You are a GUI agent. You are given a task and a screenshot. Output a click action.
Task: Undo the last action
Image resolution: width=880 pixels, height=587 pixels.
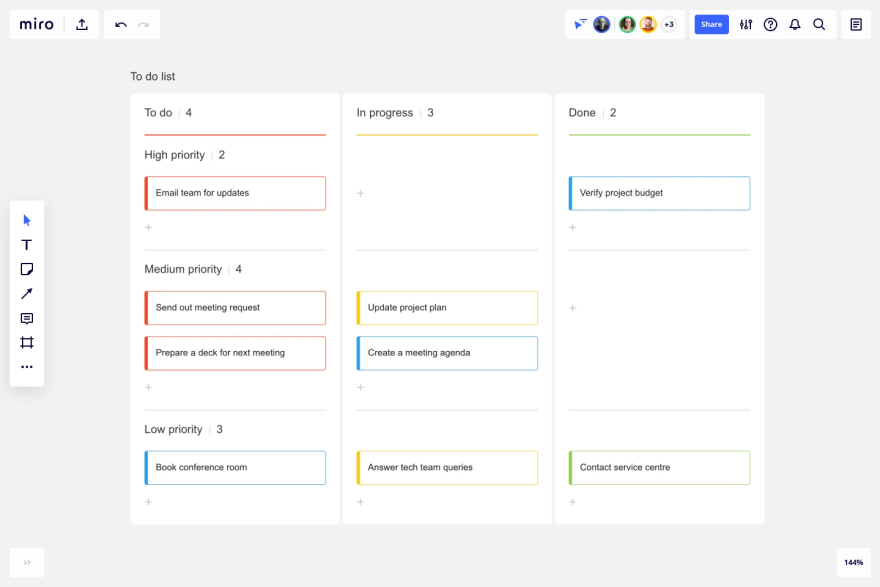pyautogui.click(x=121, y=25)
